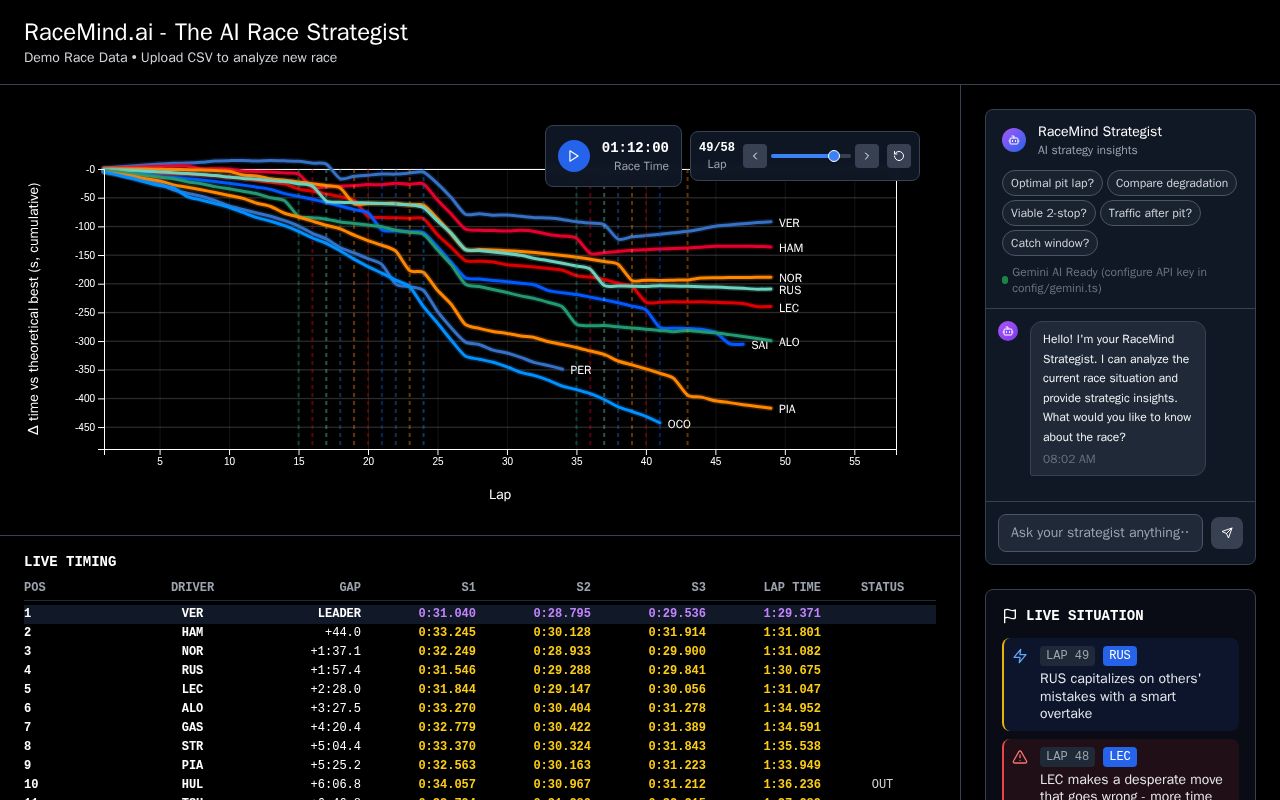Viewport: 1280px width, 800px height.
Task: Click the Live Situation flag icon
Action: [x=1010, y=616]
